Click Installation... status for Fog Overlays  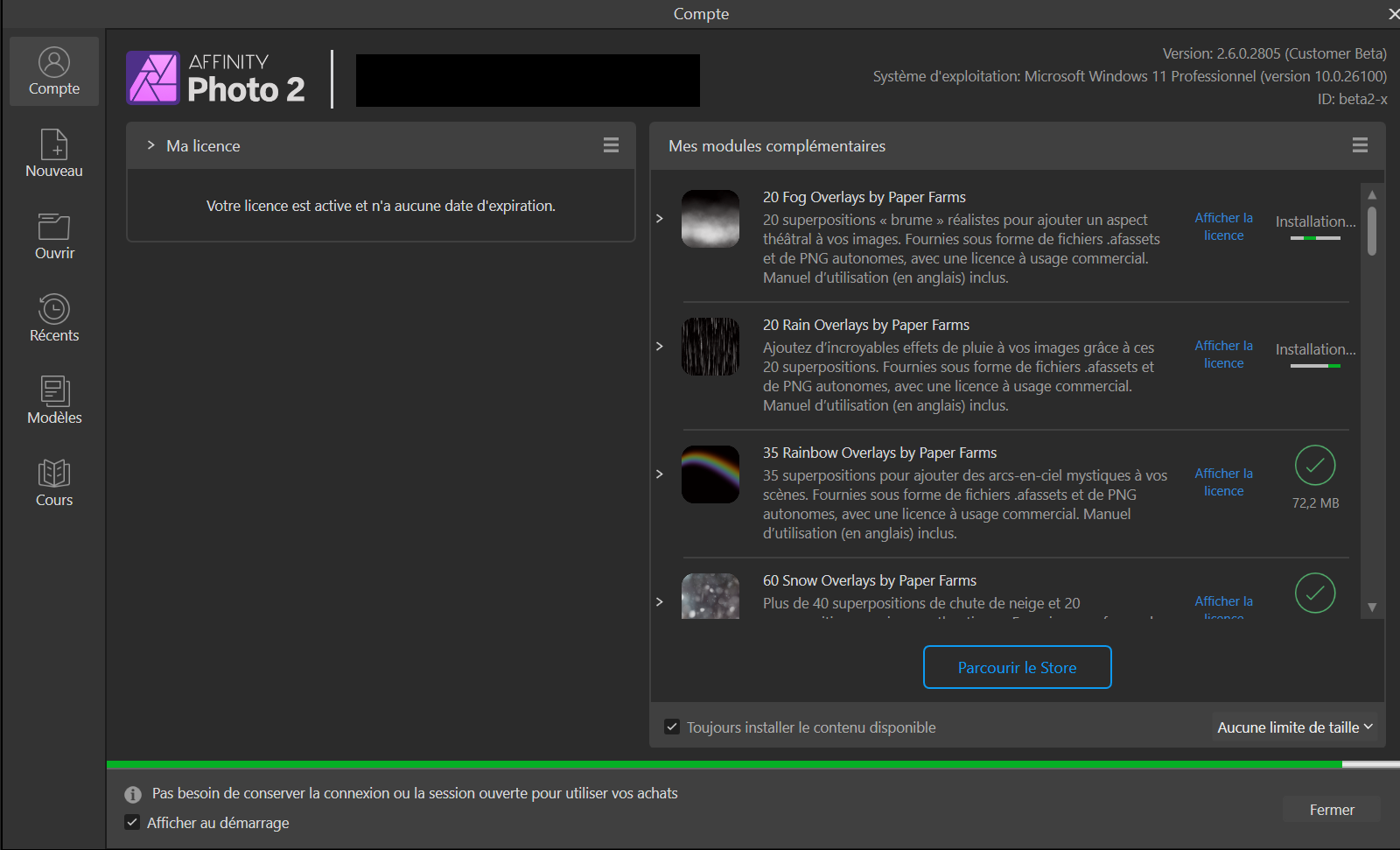(1315, 221)
